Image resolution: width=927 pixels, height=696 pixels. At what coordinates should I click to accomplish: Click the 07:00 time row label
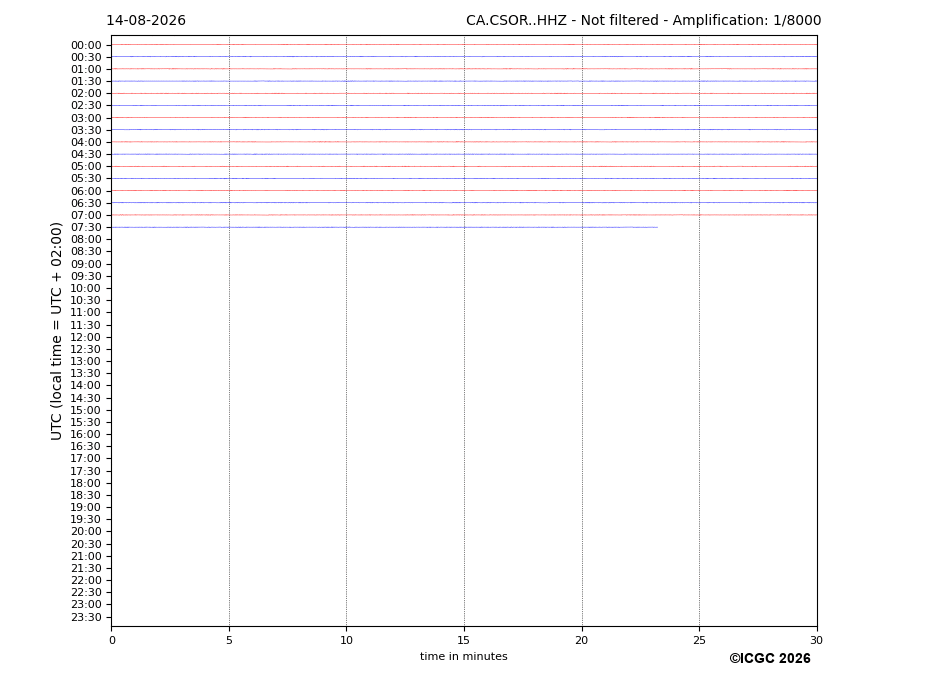pyautogui.click(x=86, y=215)
